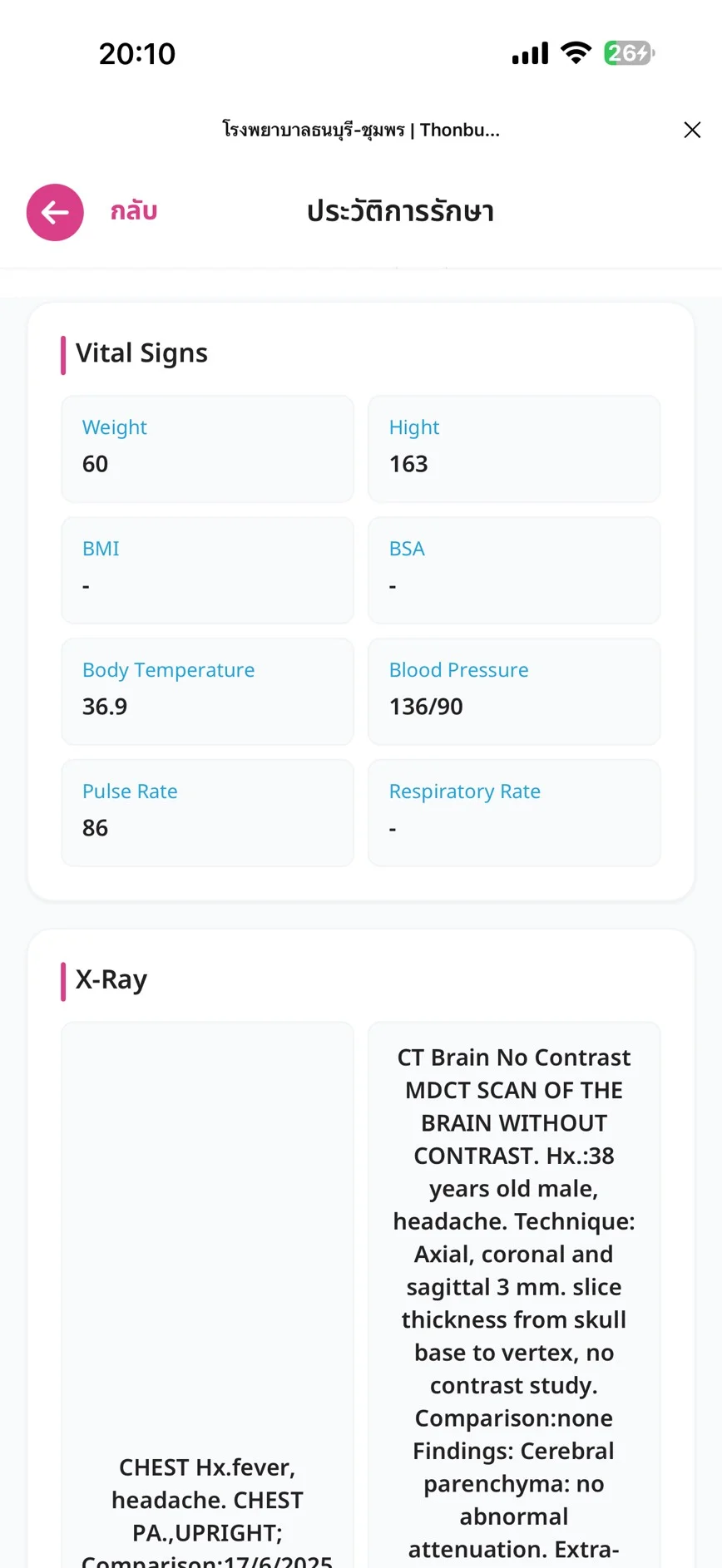Tap the ประวัติการรักษา page title
Screen dimensions: 722x1568
click(400, 211)
